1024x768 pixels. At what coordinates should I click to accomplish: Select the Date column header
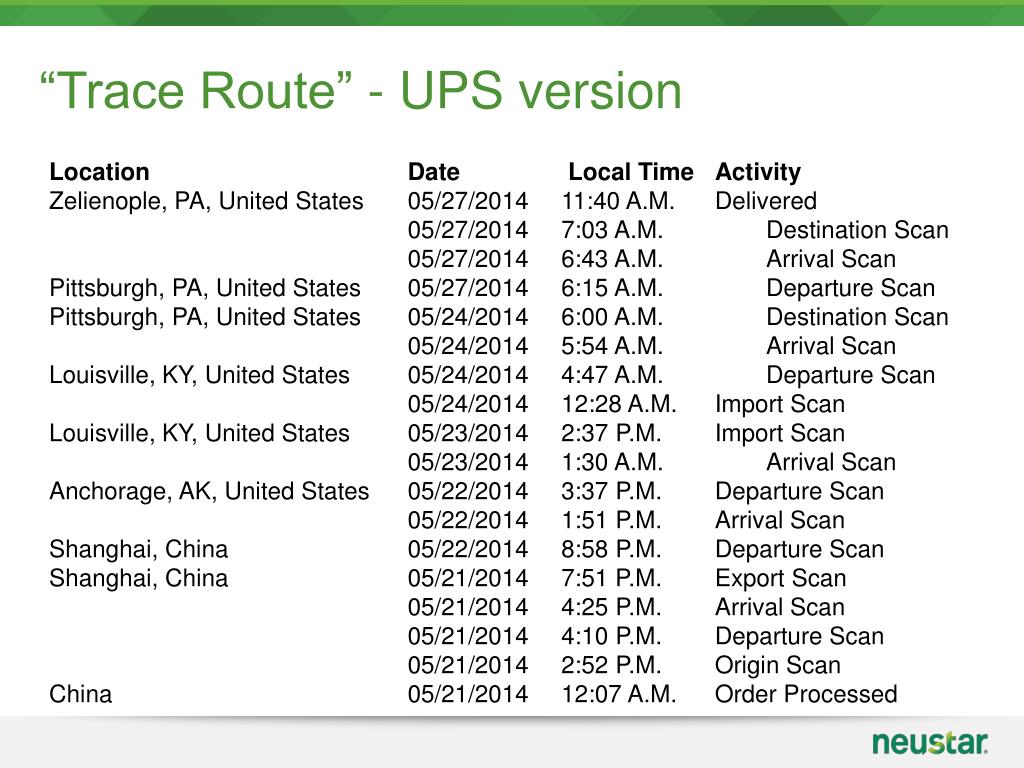tap(434, 172)
